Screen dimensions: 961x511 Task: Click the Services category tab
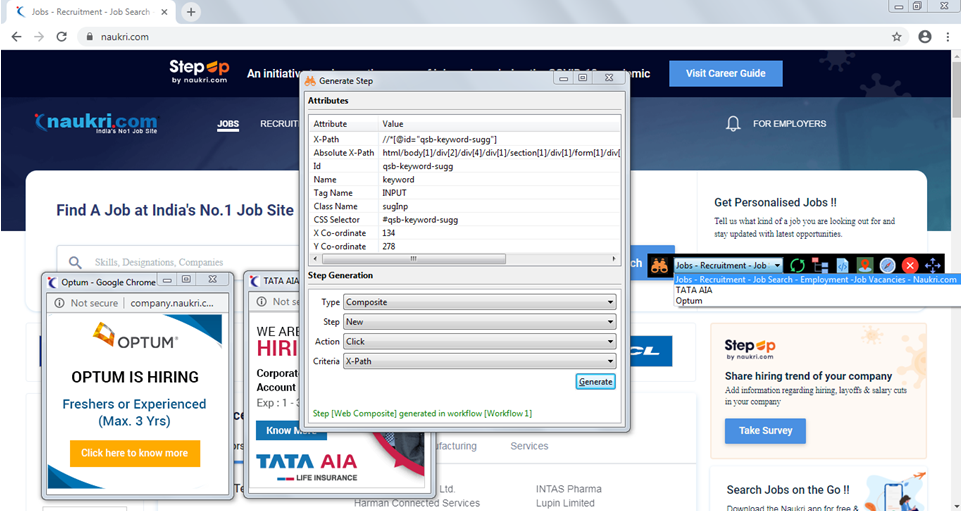(x=529, y=446)
